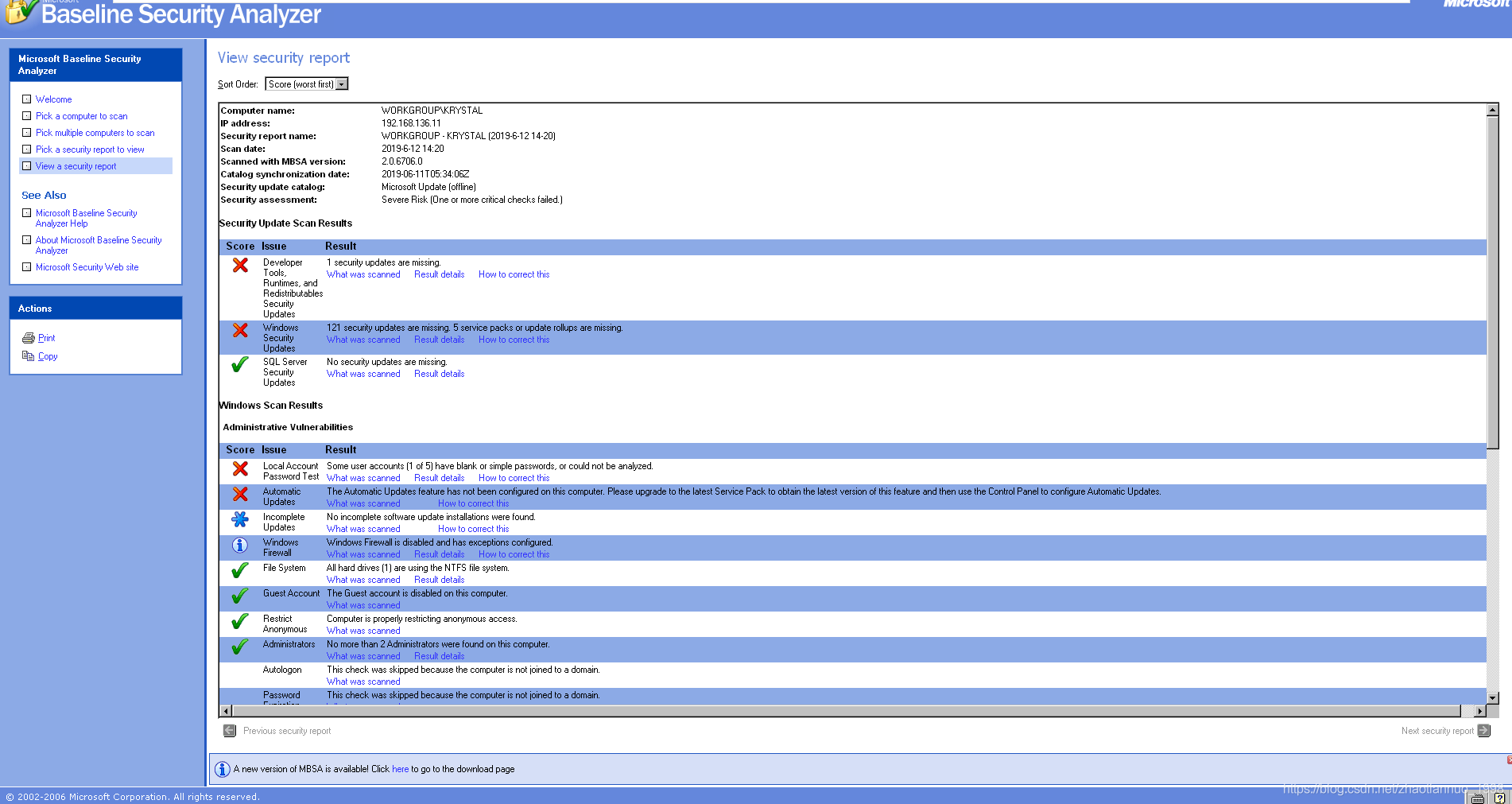Screen dimensions: 1512x804
Task: Open 'Result details' for SQL Server updates
Action: [439, 374]
